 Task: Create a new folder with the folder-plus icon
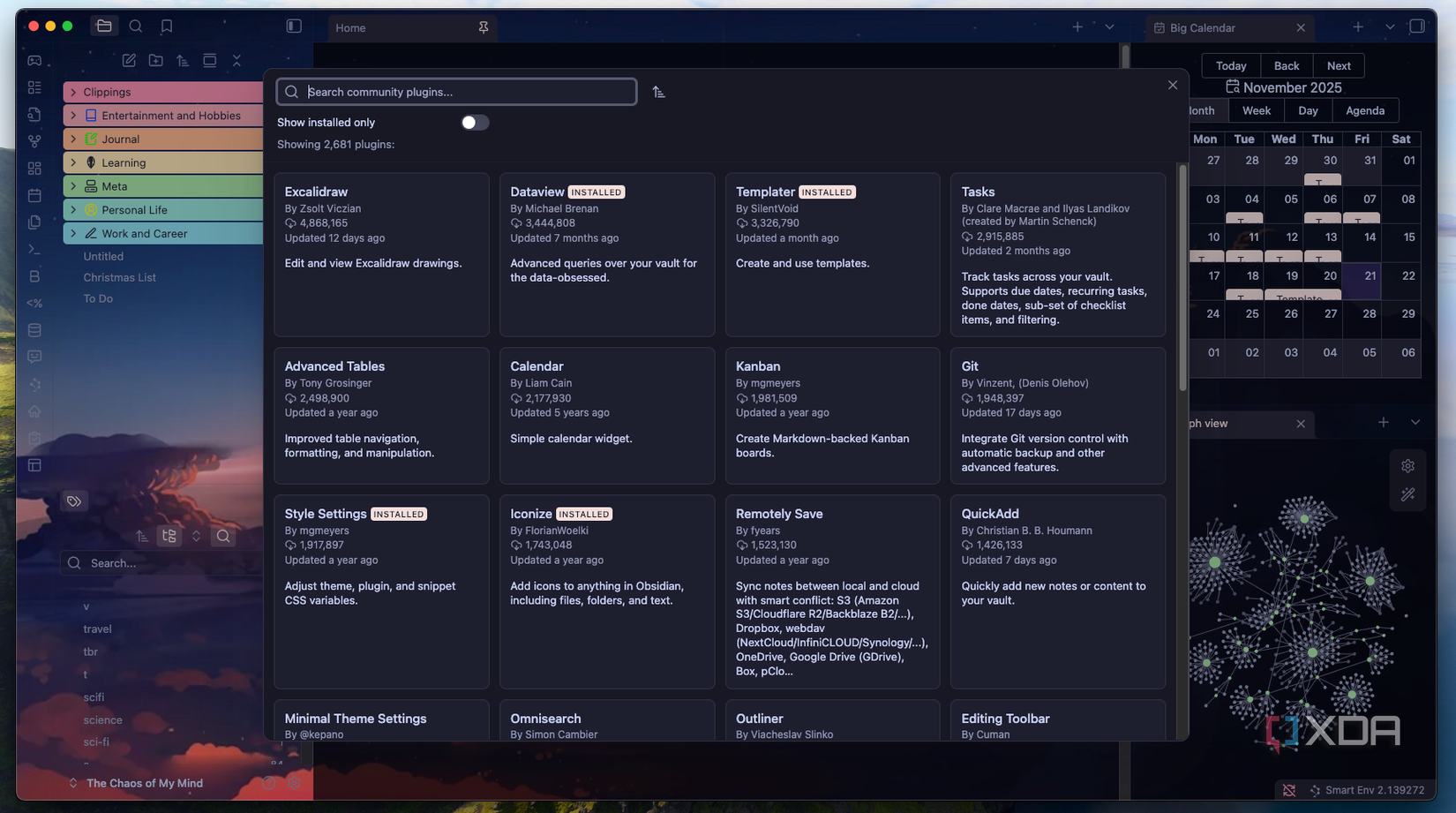[x=155, y=60]
